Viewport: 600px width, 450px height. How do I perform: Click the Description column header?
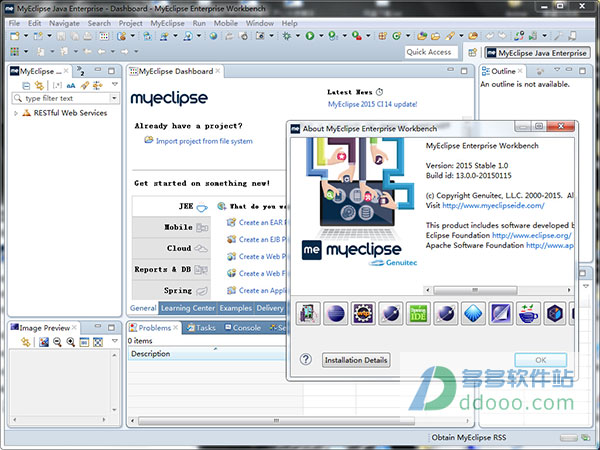pyautogui.click(x=207, y=354)
